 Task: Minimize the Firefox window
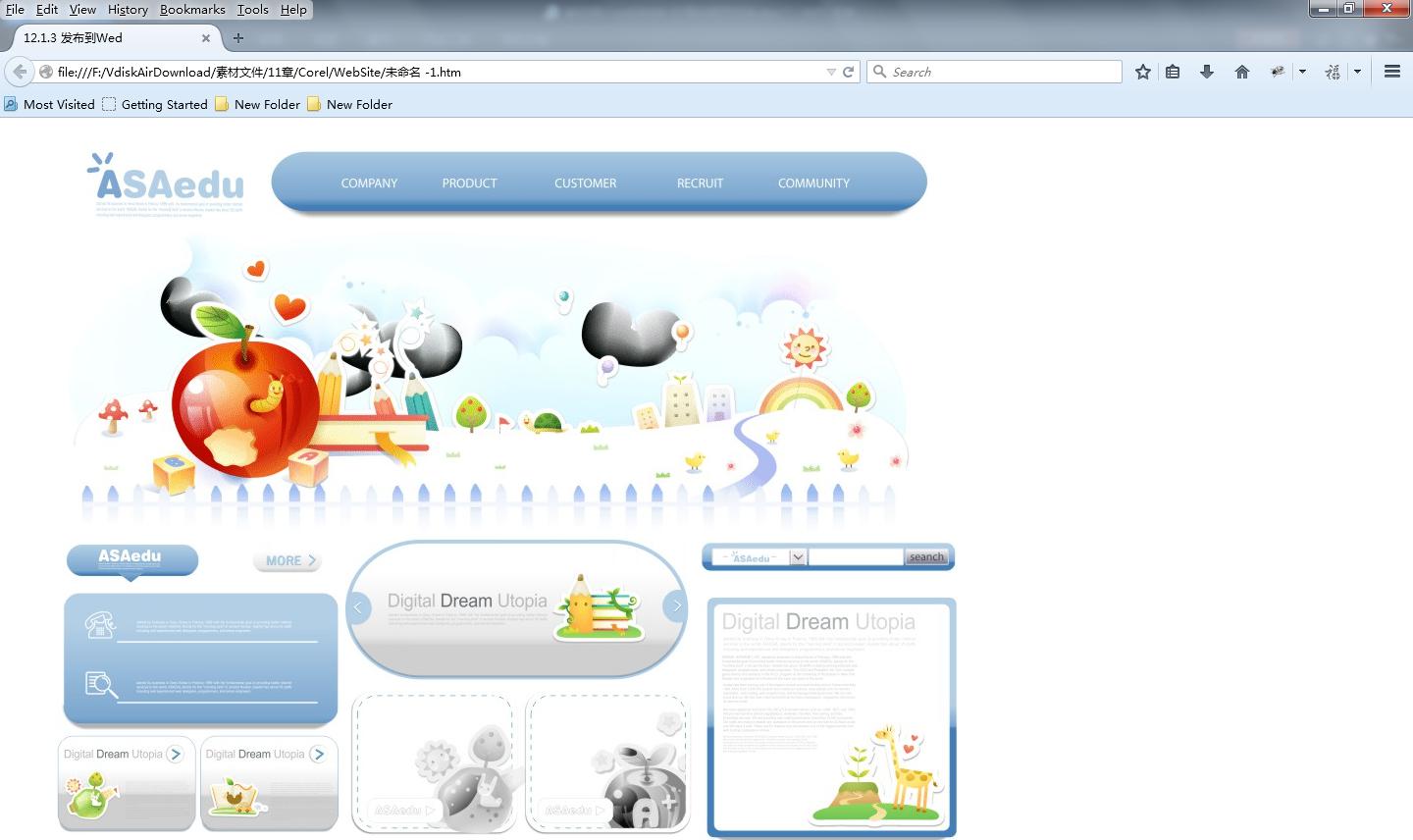1323,9
